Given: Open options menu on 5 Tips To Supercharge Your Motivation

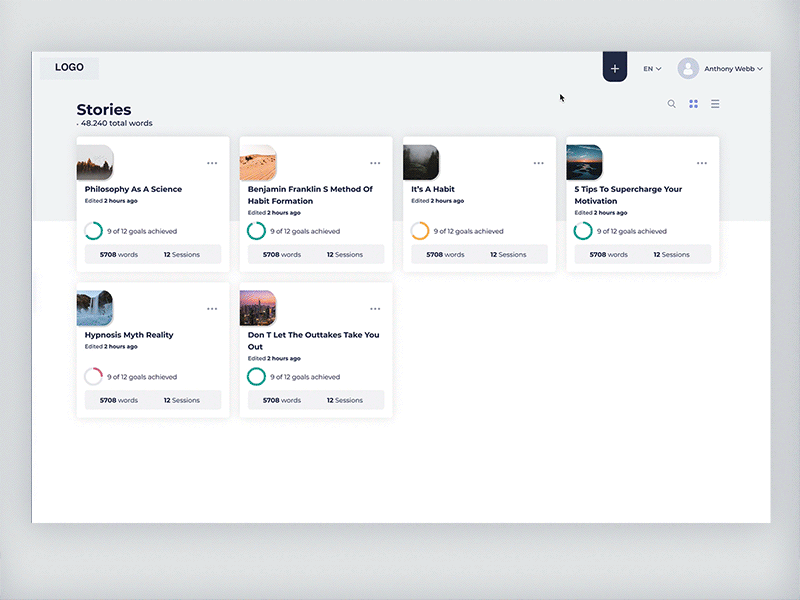Looking at the screenshot, I should click(701, 162).
